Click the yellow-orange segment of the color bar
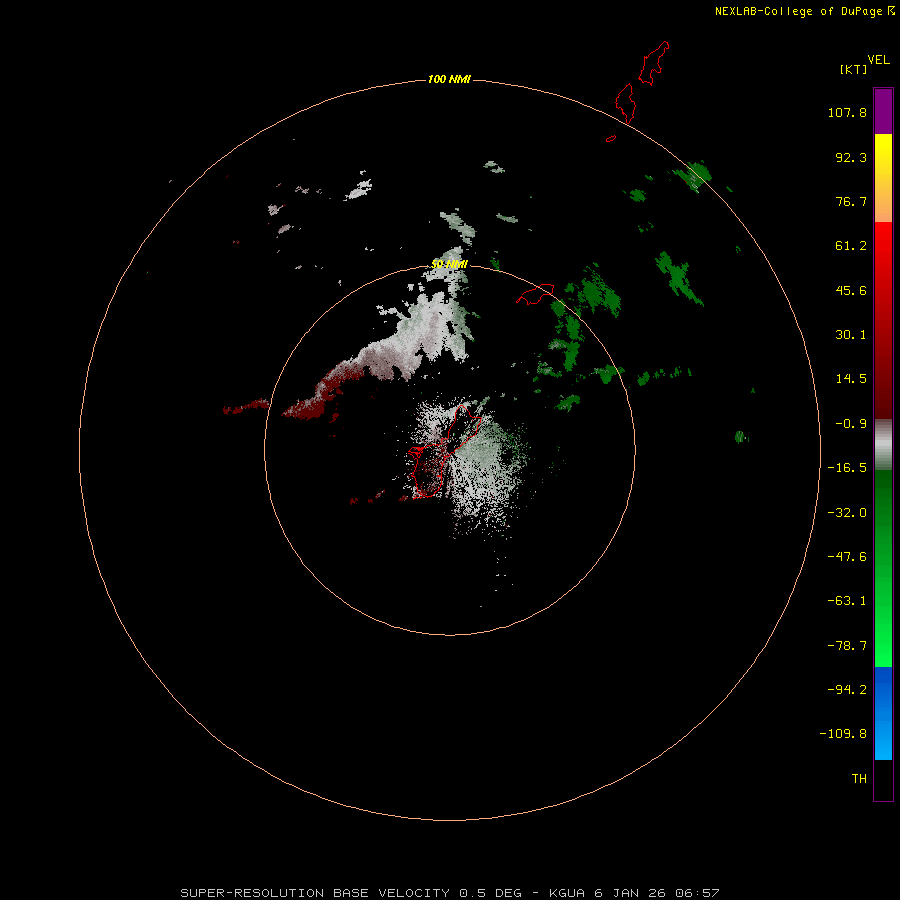The width and height of the screenshot is (900, 900). point(883,178)
